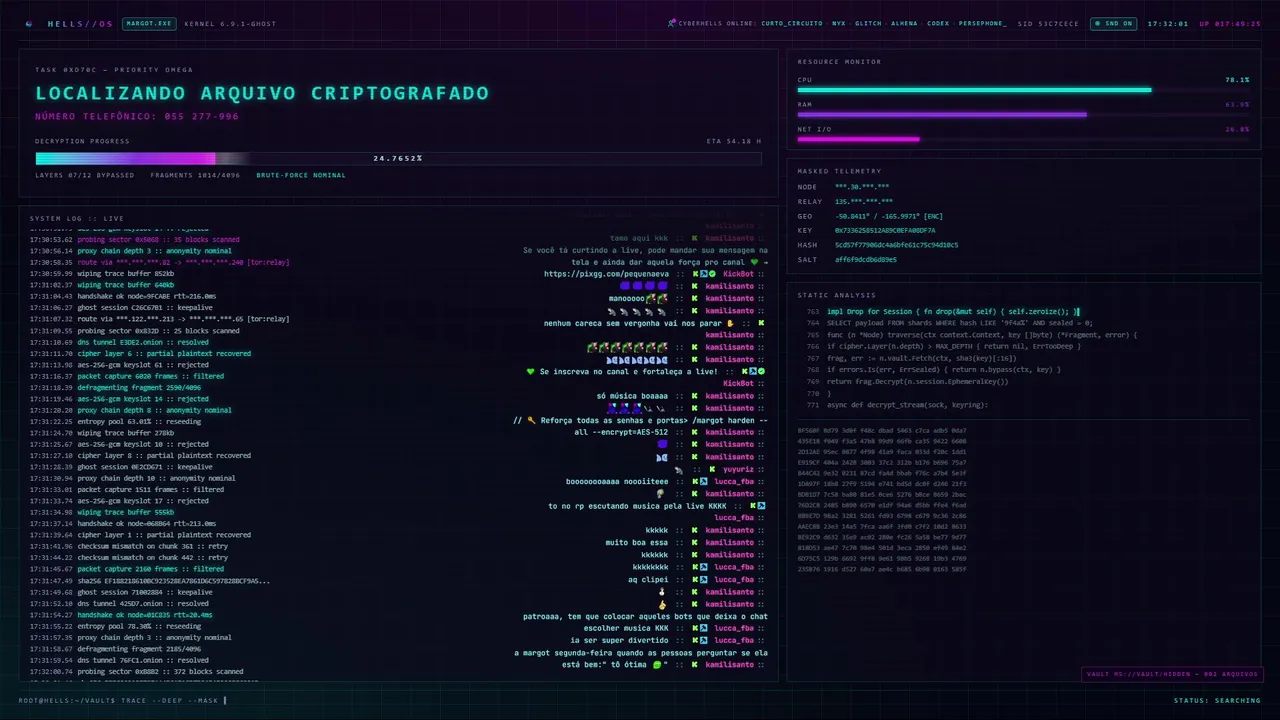Viewport: 1280px width, 720px height.
Task: Click green chat emoji after 'tô ótima'
Action: coord(657,664)
